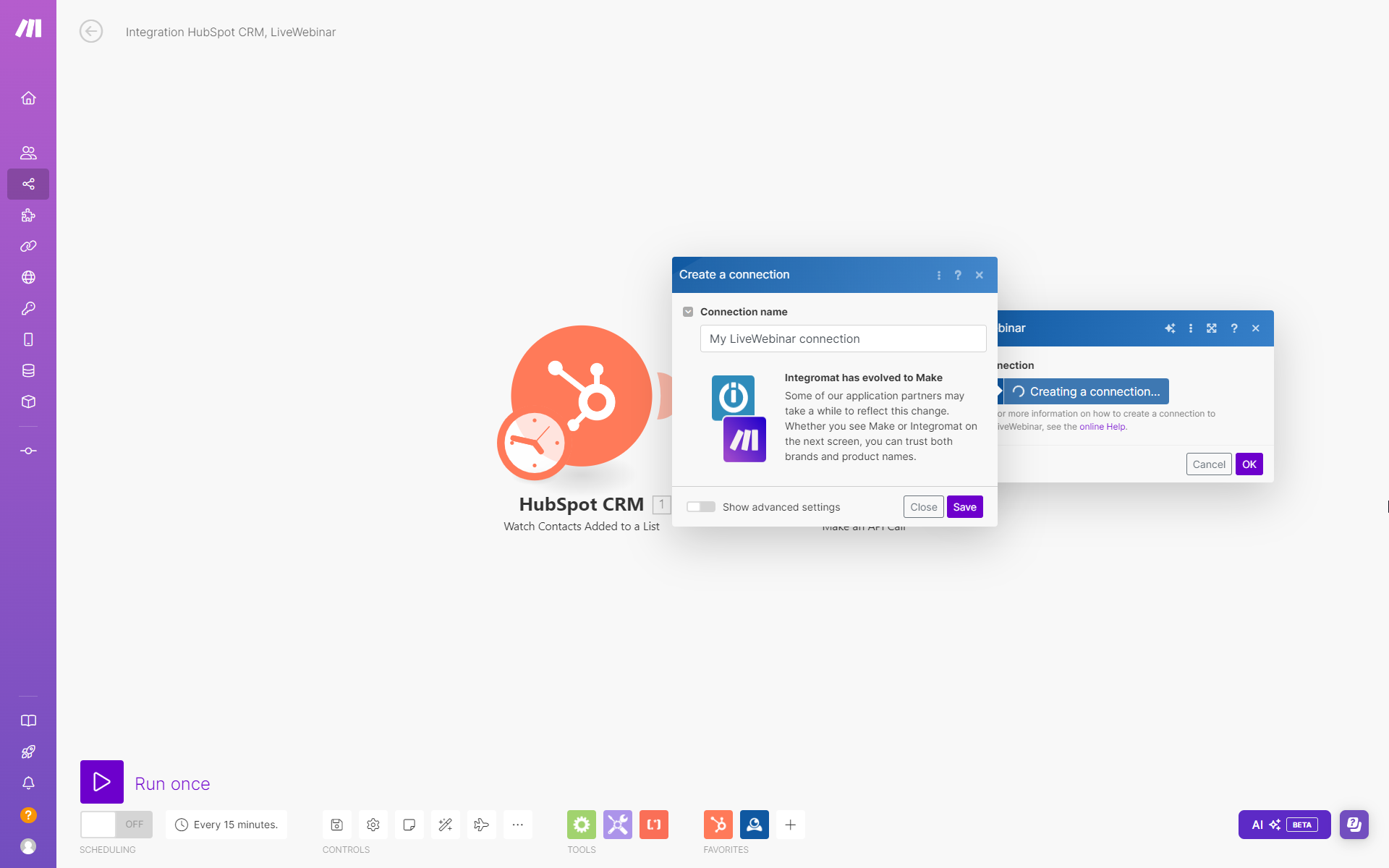Click the Connection name input field
This screenshot has width=1389, height=868.
pos(843,339)
